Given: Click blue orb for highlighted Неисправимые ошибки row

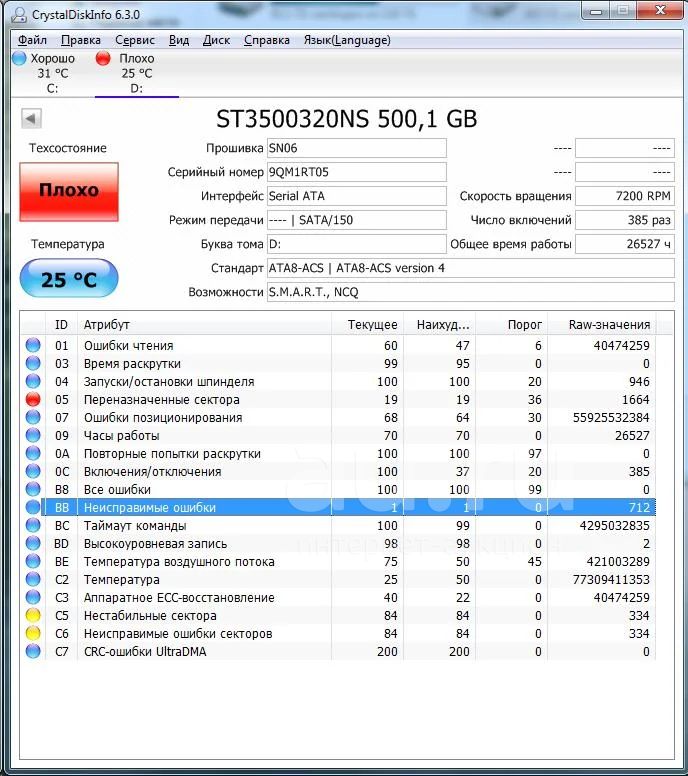Looking at the screenshot, I should tap(33, 507).
